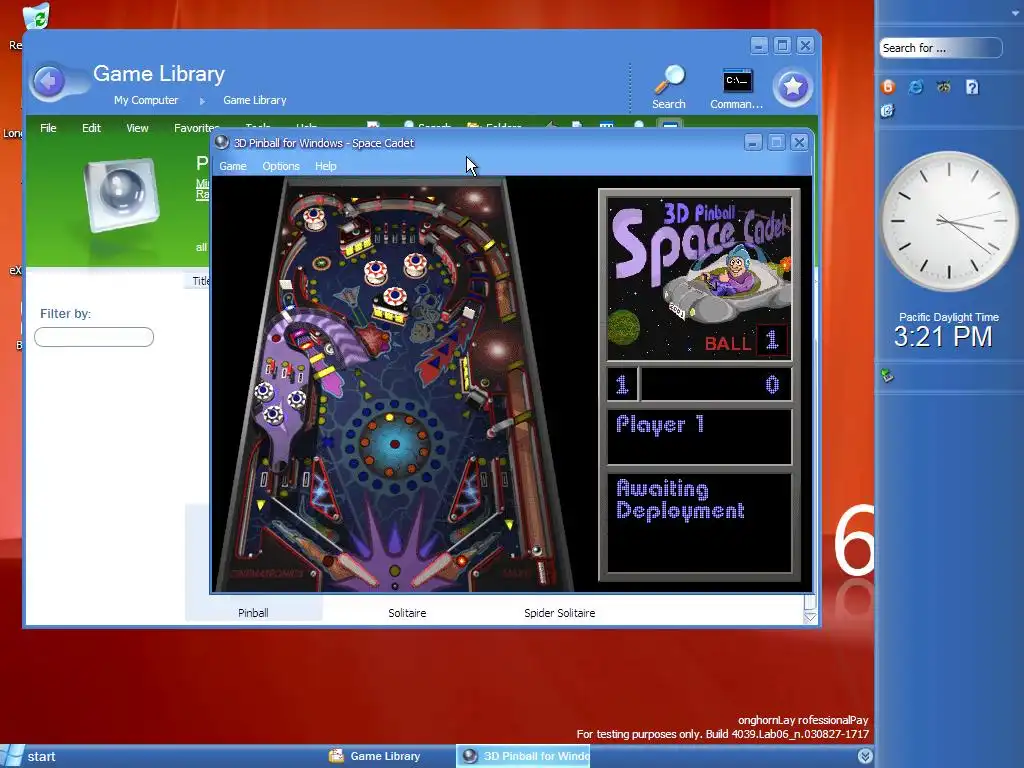Expand the breadcrumb arrow after My Computer
Viewport: 1024px width, 768px height.
(x=202, y=101)
